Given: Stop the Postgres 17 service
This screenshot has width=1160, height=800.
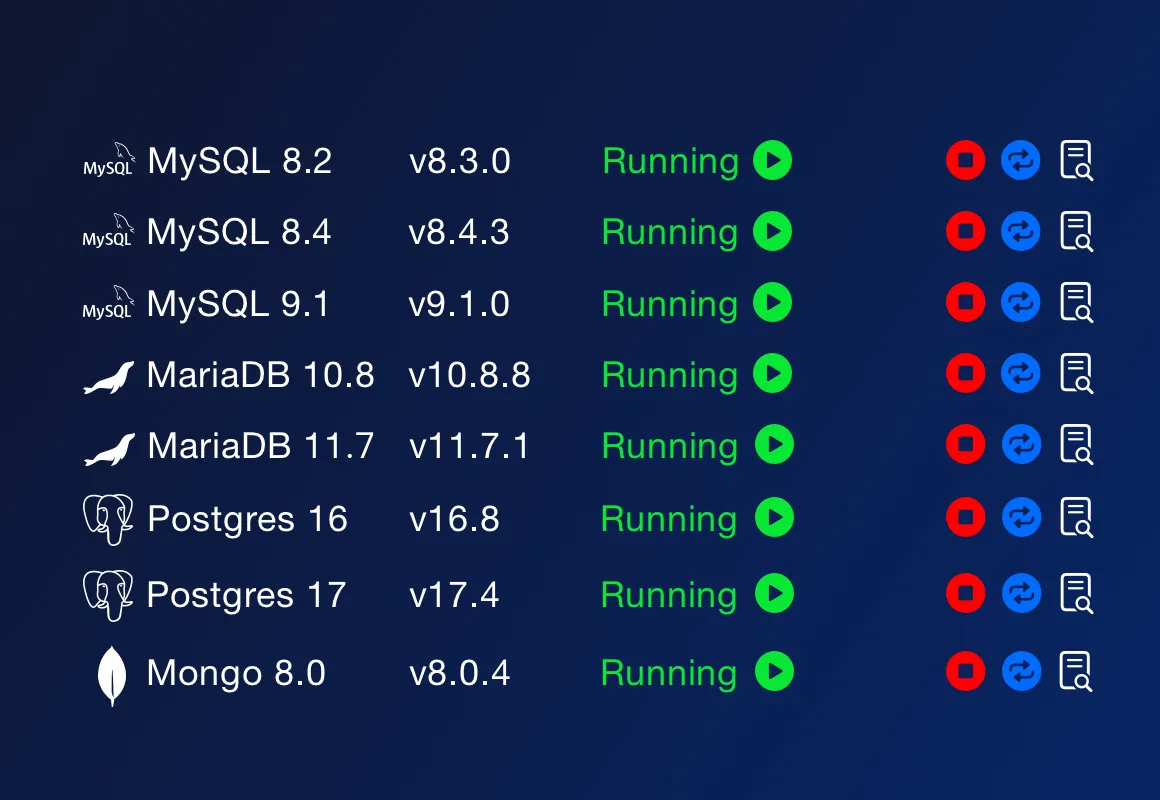Looking at the screenshot, I should [965, 593].
